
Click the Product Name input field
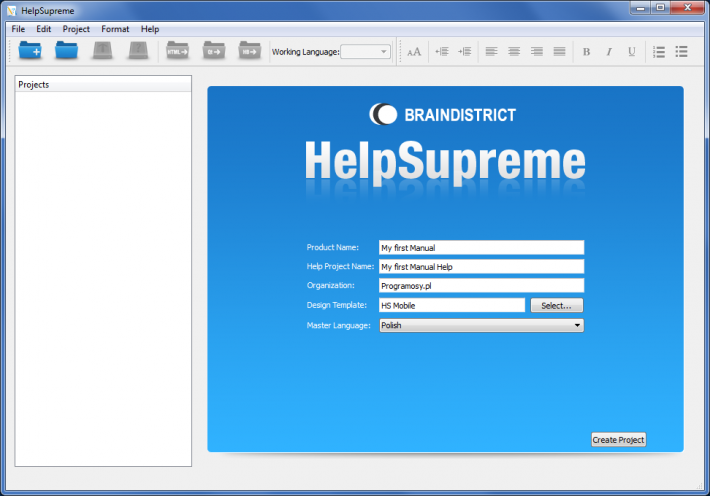pyautogui.click(x=481, y=248)
